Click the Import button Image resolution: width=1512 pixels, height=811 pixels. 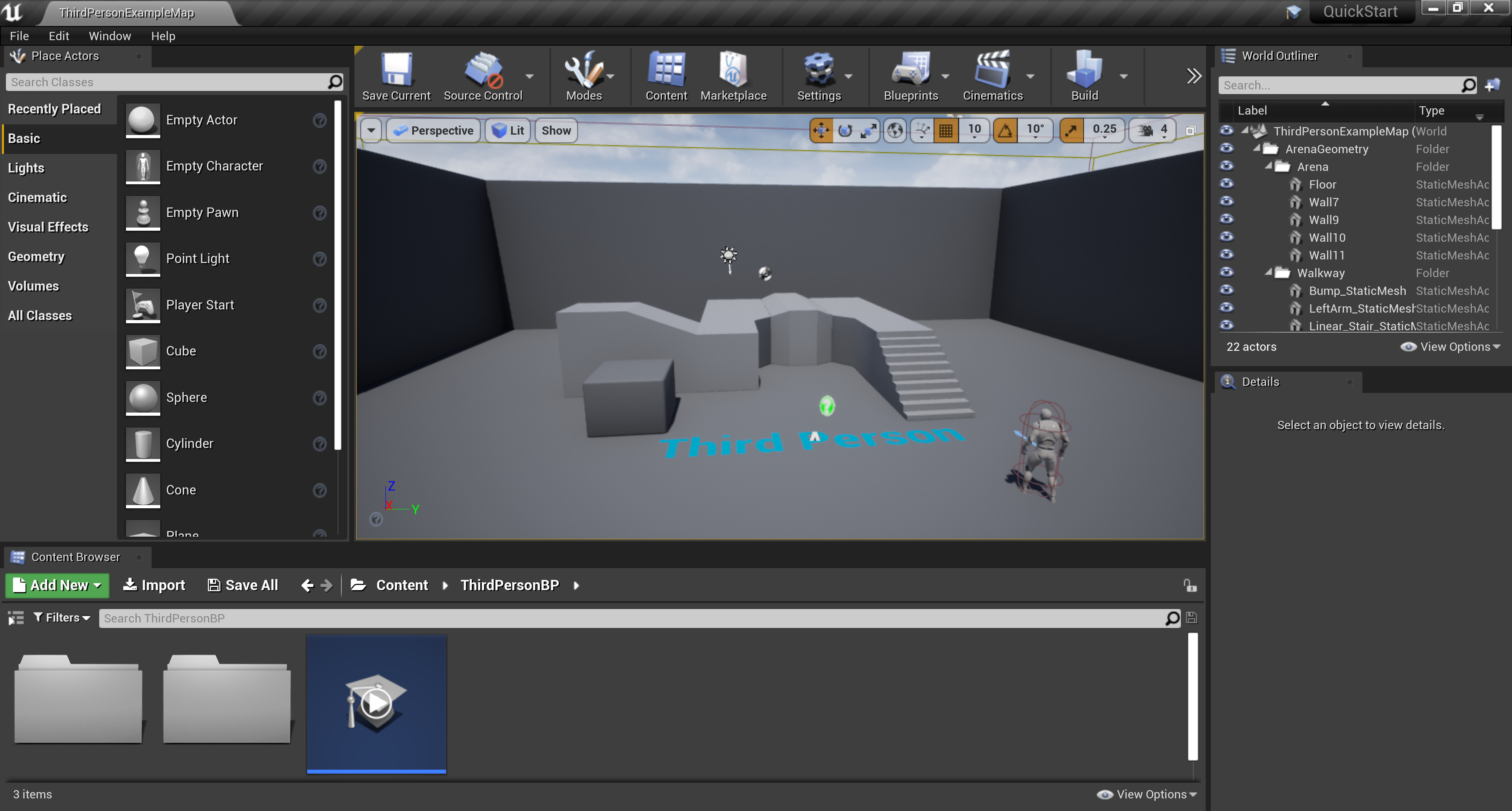[154, 585]
